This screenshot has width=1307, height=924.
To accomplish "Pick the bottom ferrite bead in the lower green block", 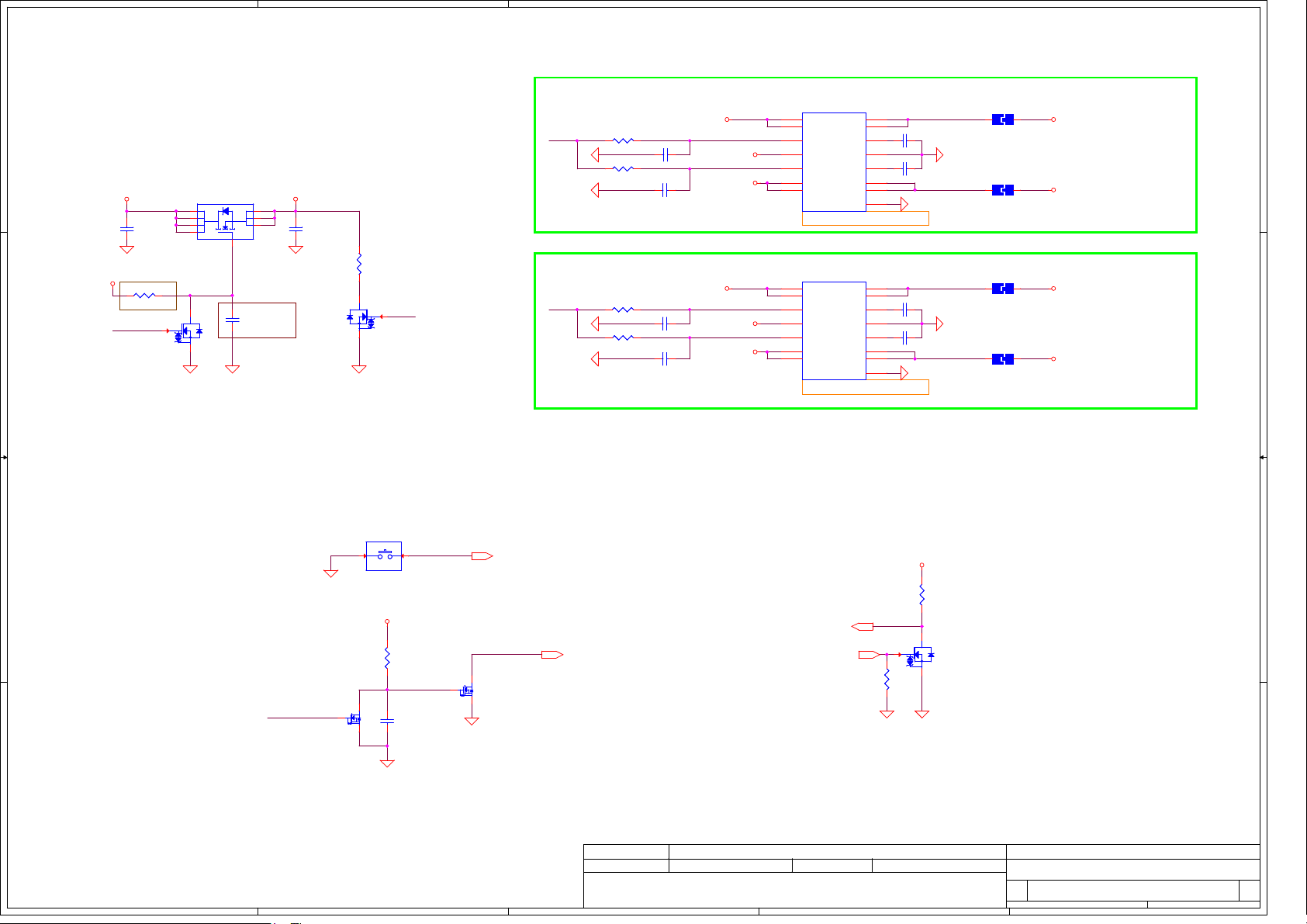I will pyautogui.click(x=1003, y=359).
